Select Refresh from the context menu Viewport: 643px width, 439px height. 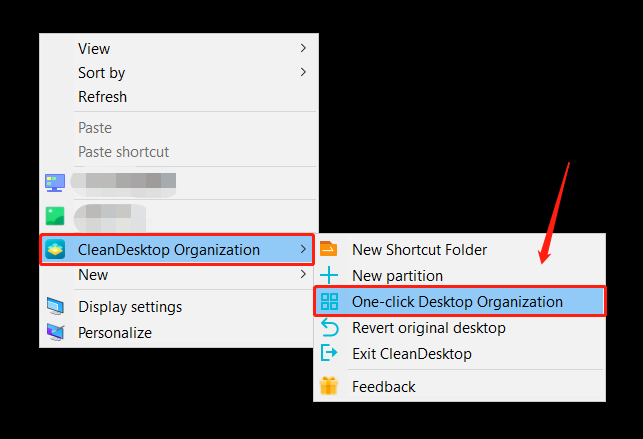pyautogui.click(x=102, y=97)
